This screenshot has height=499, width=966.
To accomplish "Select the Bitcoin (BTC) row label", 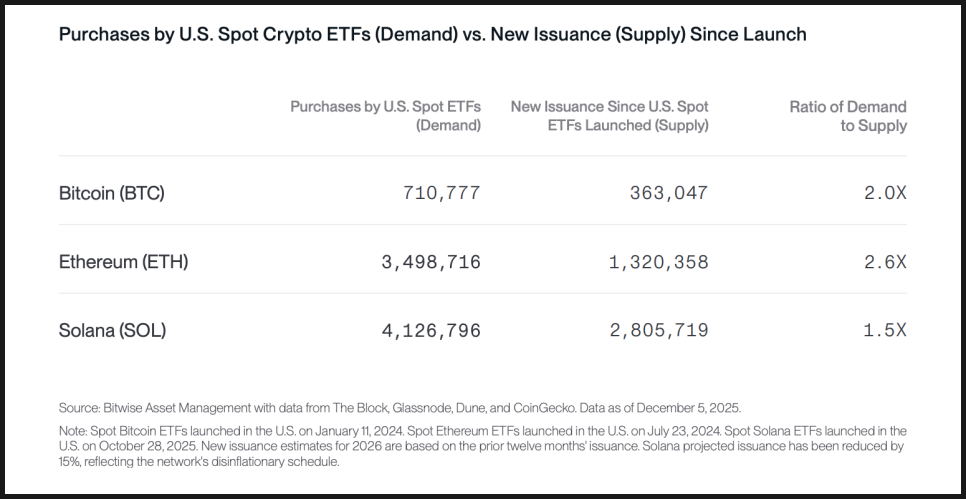I will click(x=111, y=193).
